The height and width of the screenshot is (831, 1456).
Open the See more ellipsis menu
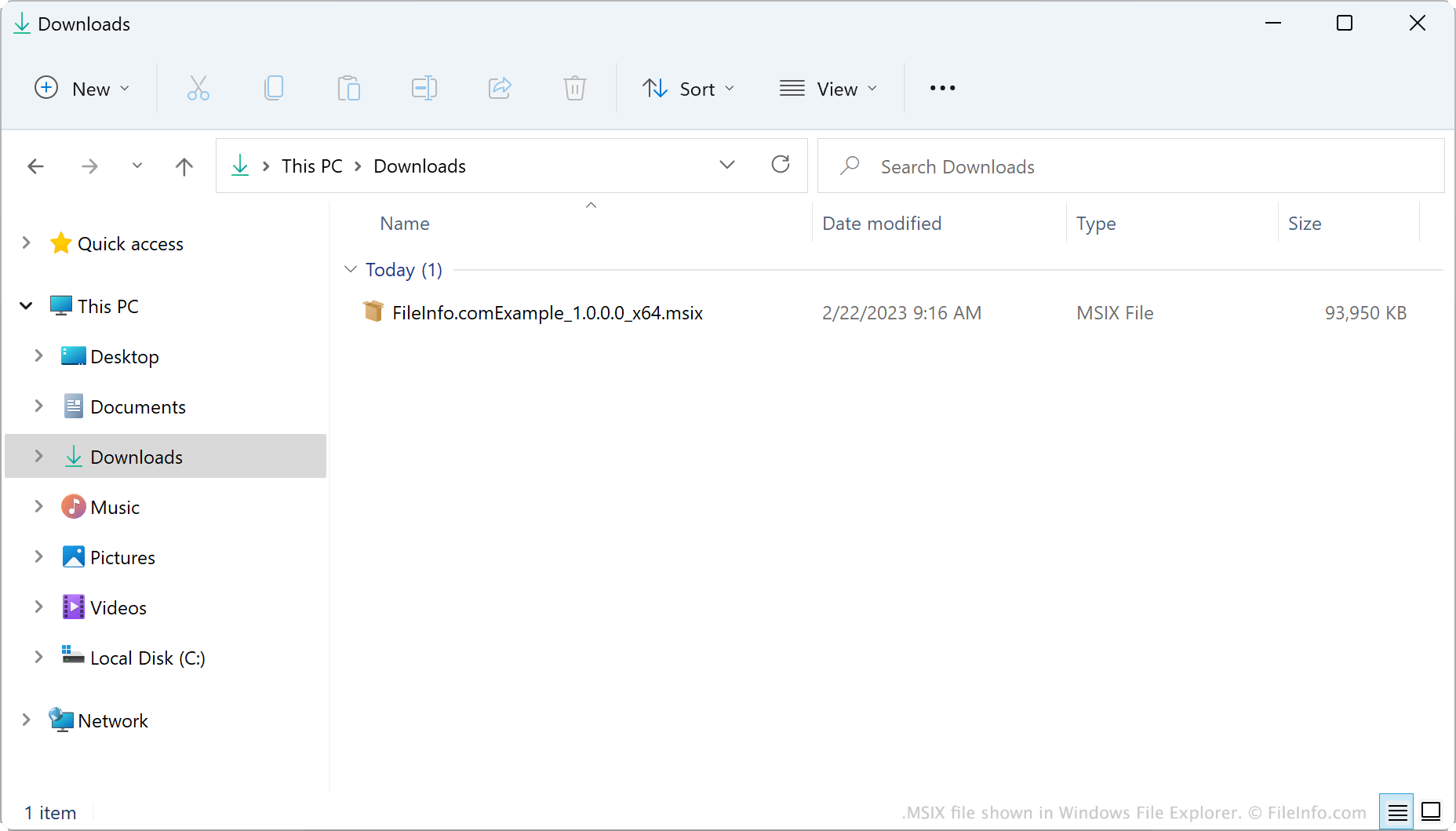click(x=941, y=88)
